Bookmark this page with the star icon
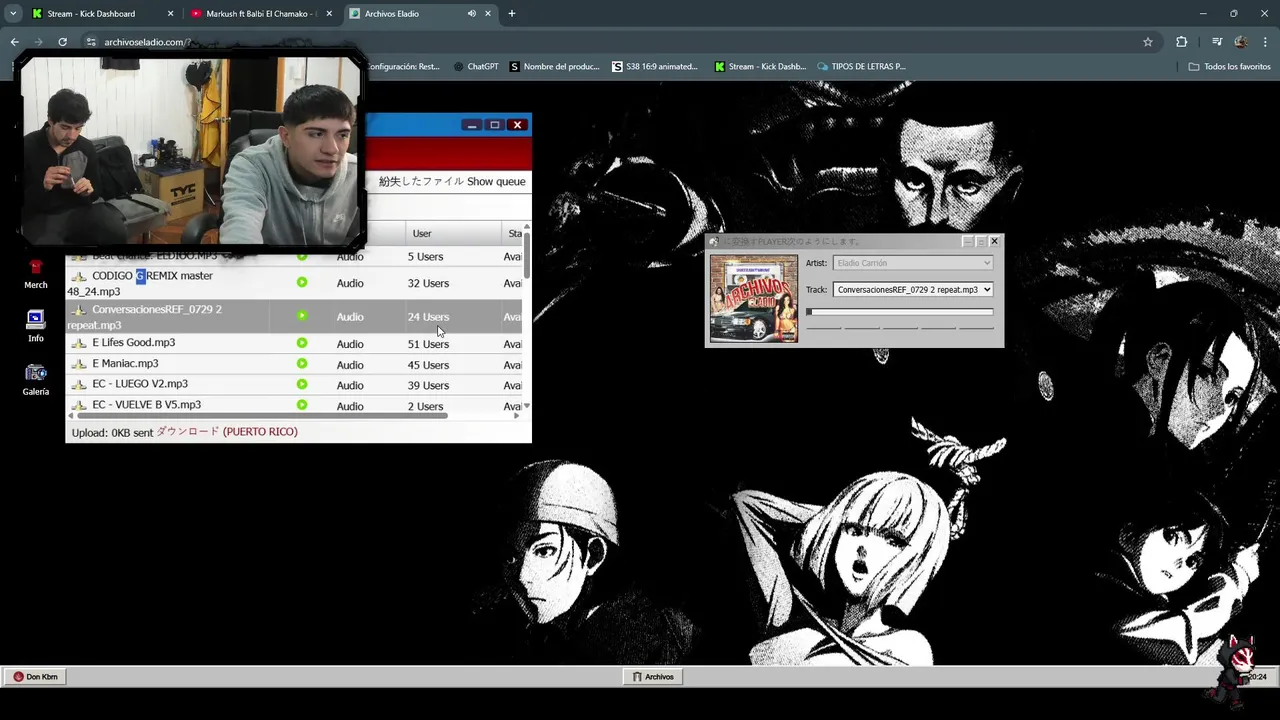 click(1148, 42)
